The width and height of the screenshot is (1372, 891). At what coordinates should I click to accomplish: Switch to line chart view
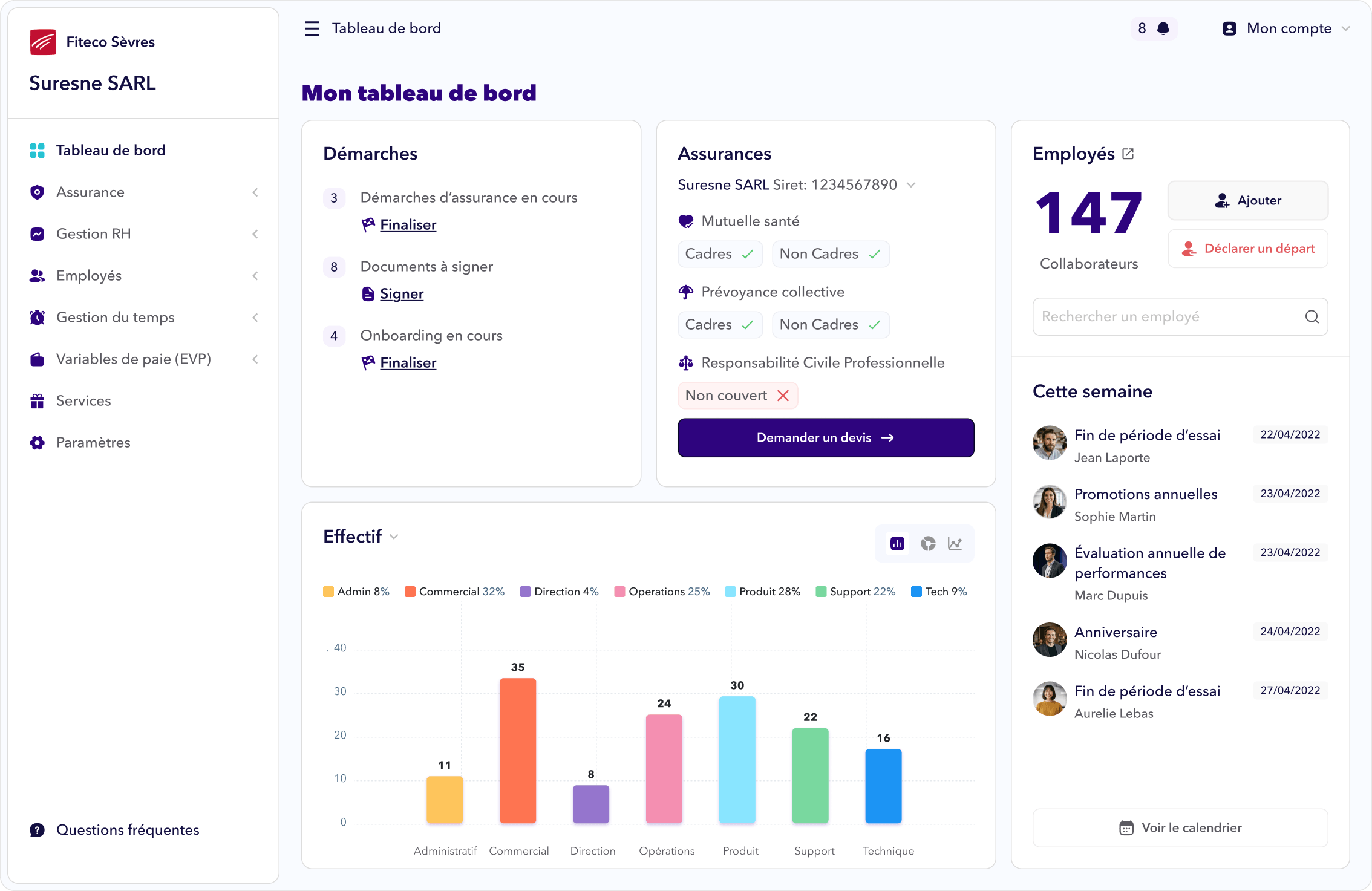[x=955, y=544]
